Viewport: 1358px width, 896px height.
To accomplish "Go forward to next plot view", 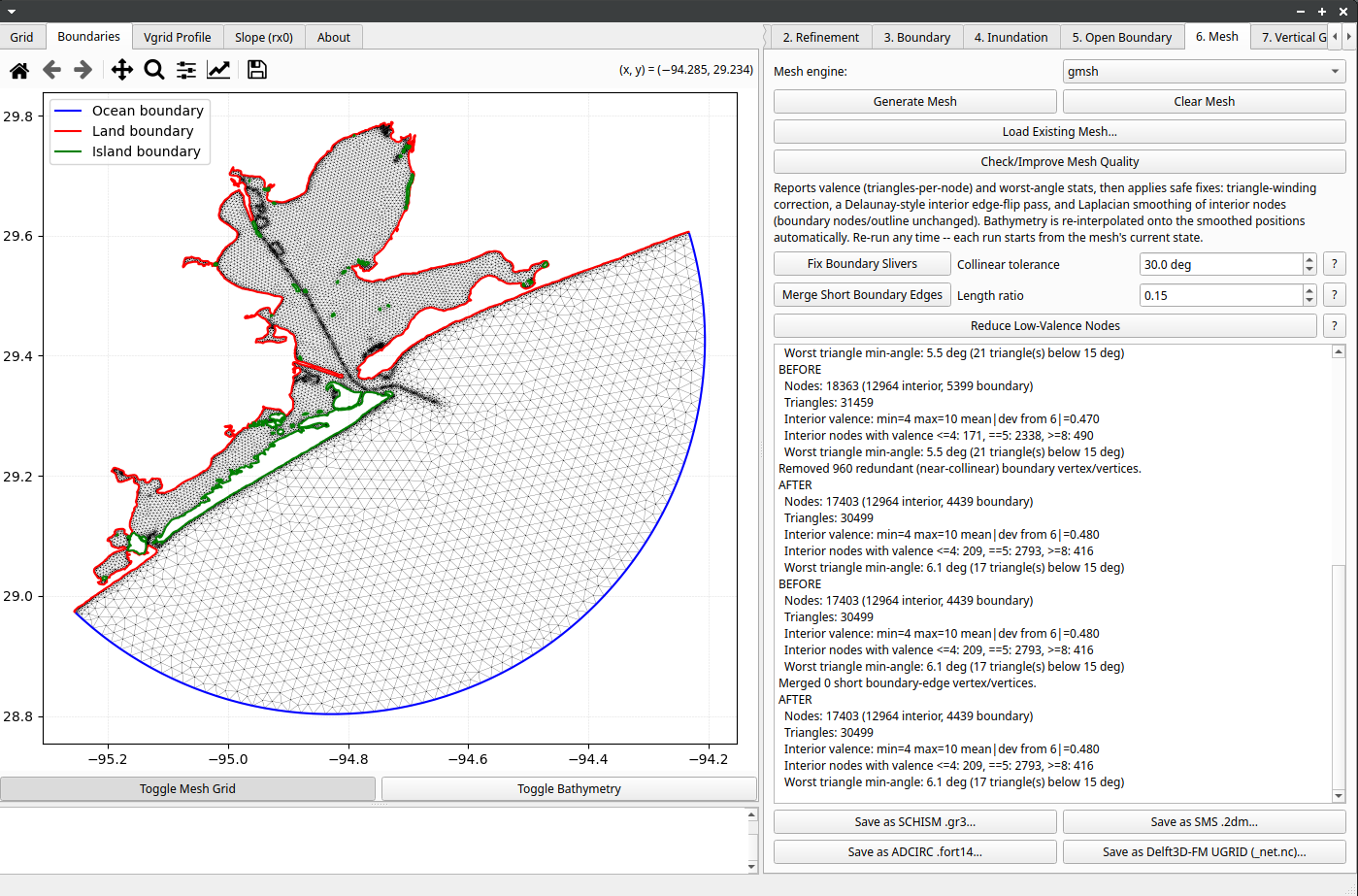I will tap(83, 70).
